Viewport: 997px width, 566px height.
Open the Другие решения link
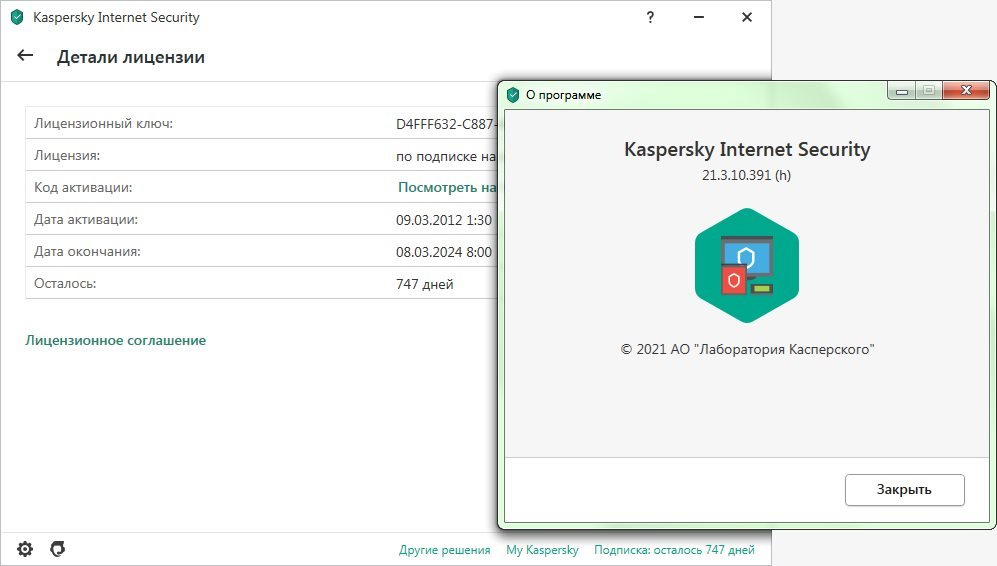point(444,549)
